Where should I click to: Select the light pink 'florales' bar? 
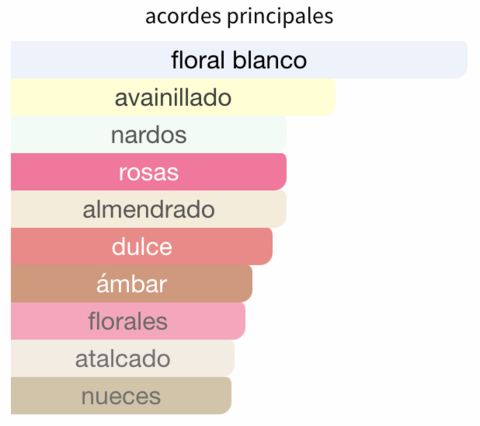(x=128, y=321)
